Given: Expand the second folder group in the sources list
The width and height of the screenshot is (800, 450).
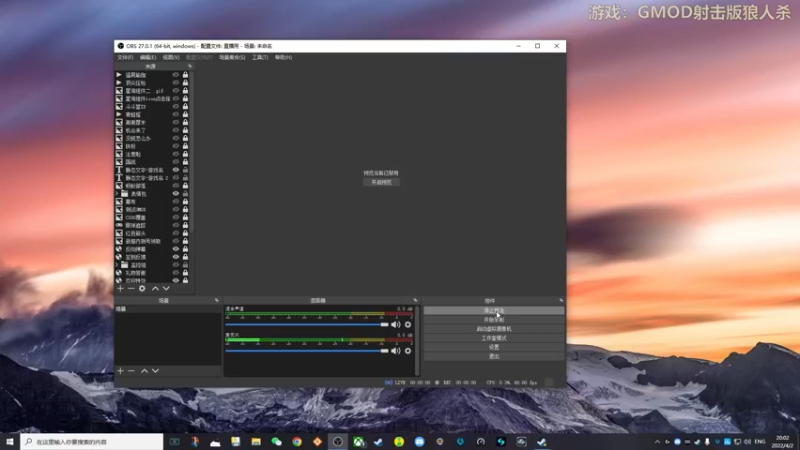Looking at the screenshot, I should [117, 265].
